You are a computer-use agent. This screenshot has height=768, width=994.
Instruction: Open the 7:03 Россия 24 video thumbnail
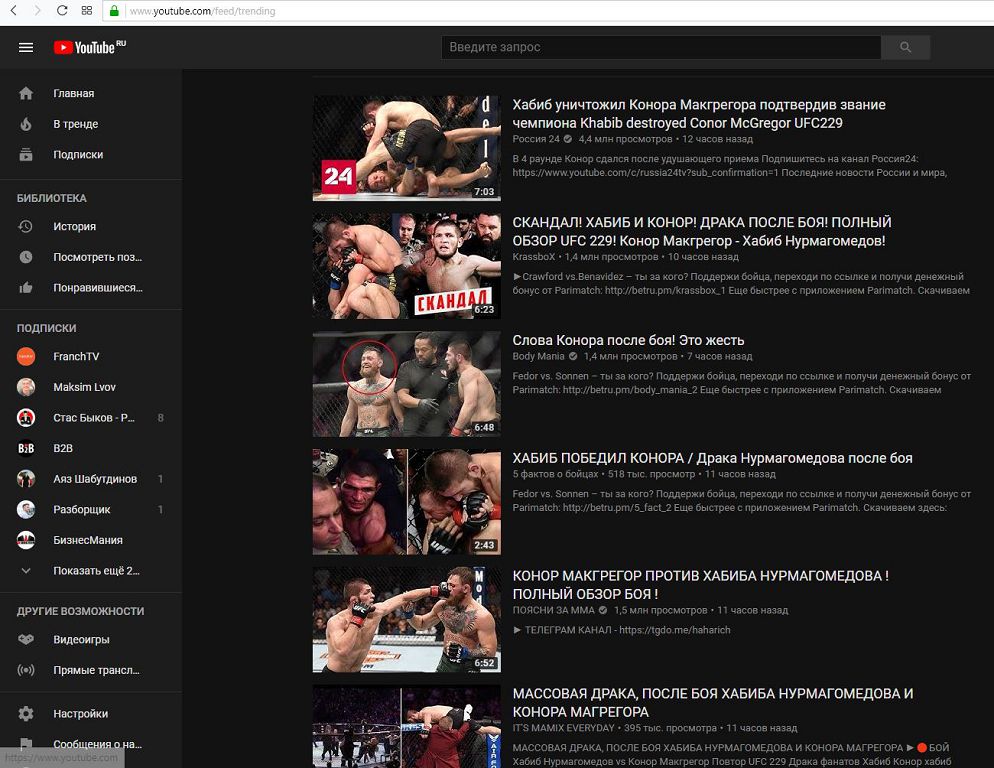pos(406,148)
